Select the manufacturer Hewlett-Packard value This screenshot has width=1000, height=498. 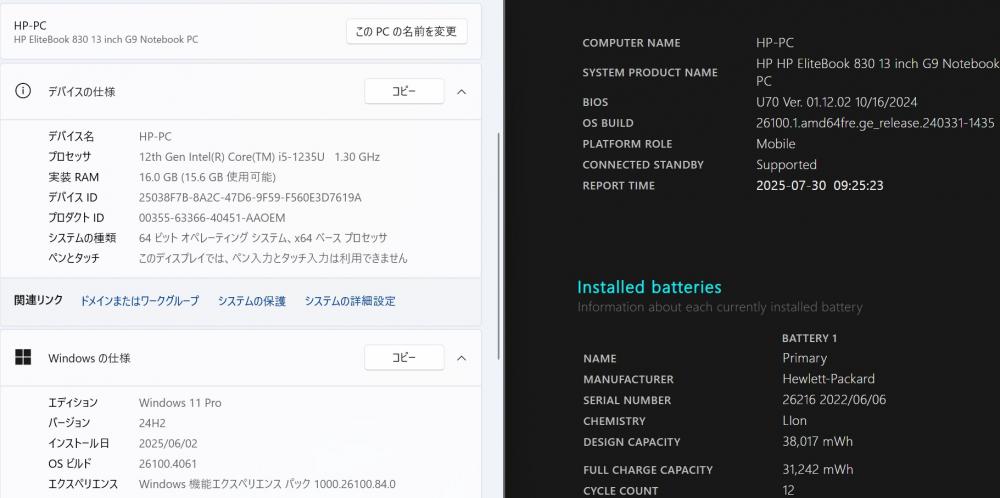pyautogui.click(x=828, y=379)
